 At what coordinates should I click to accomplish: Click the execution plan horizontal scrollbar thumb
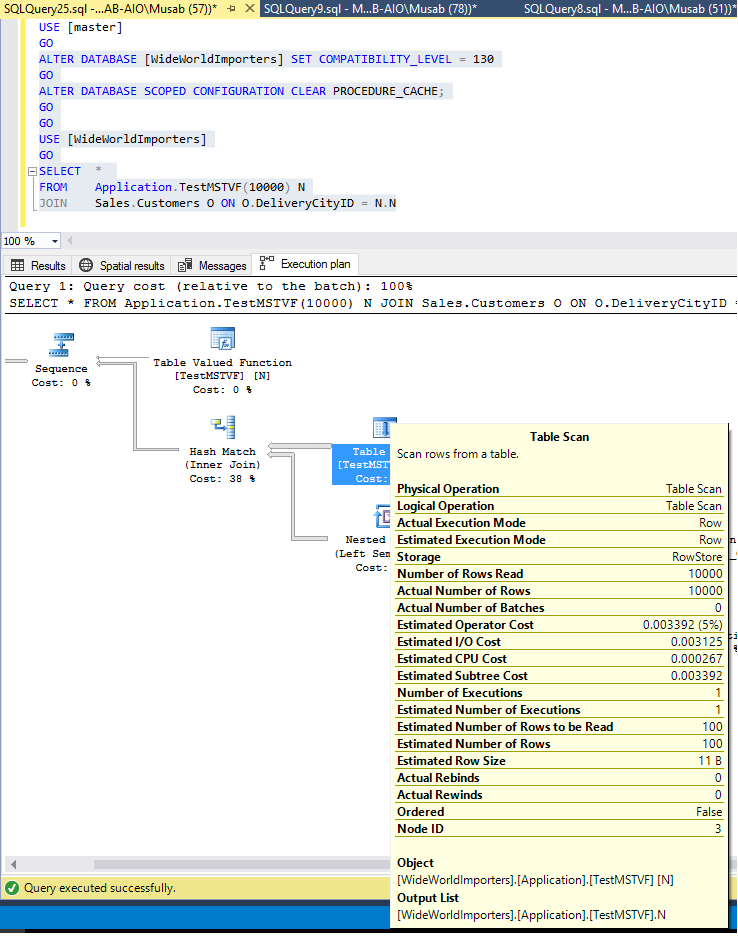pos(240,864)
